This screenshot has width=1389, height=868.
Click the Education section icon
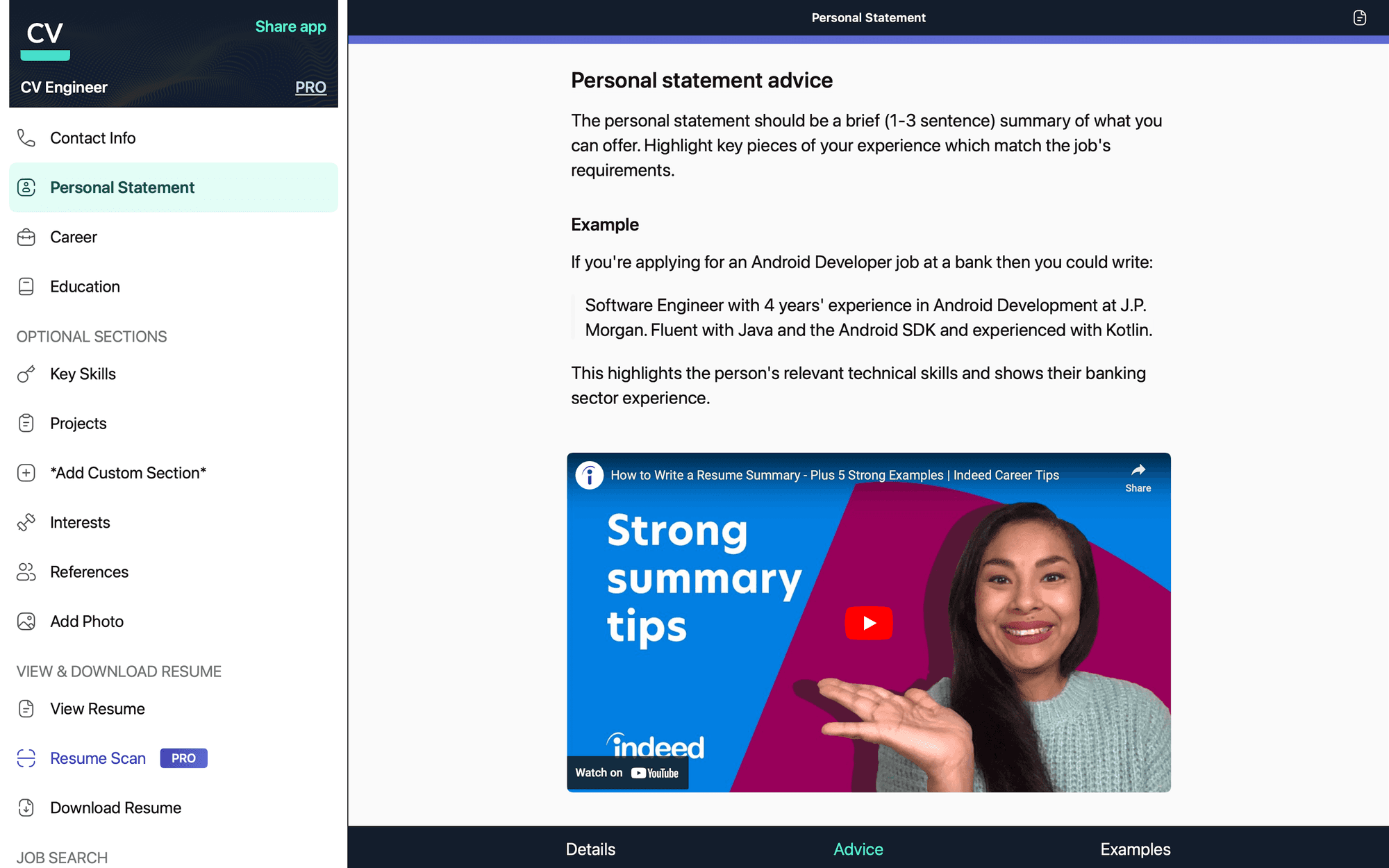(x=26, y=286)
